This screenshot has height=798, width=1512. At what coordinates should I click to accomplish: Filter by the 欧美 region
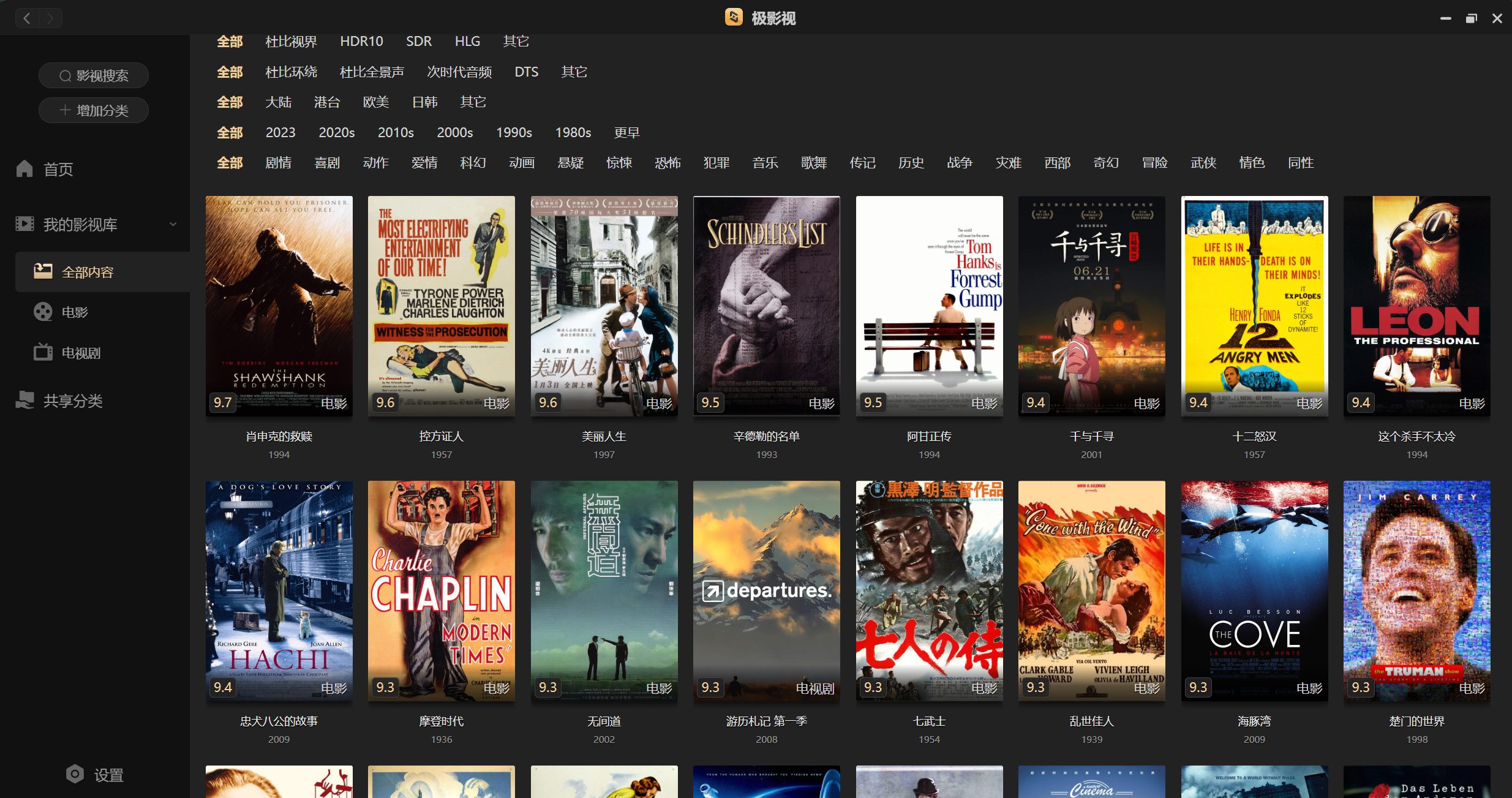coord(375,102)
